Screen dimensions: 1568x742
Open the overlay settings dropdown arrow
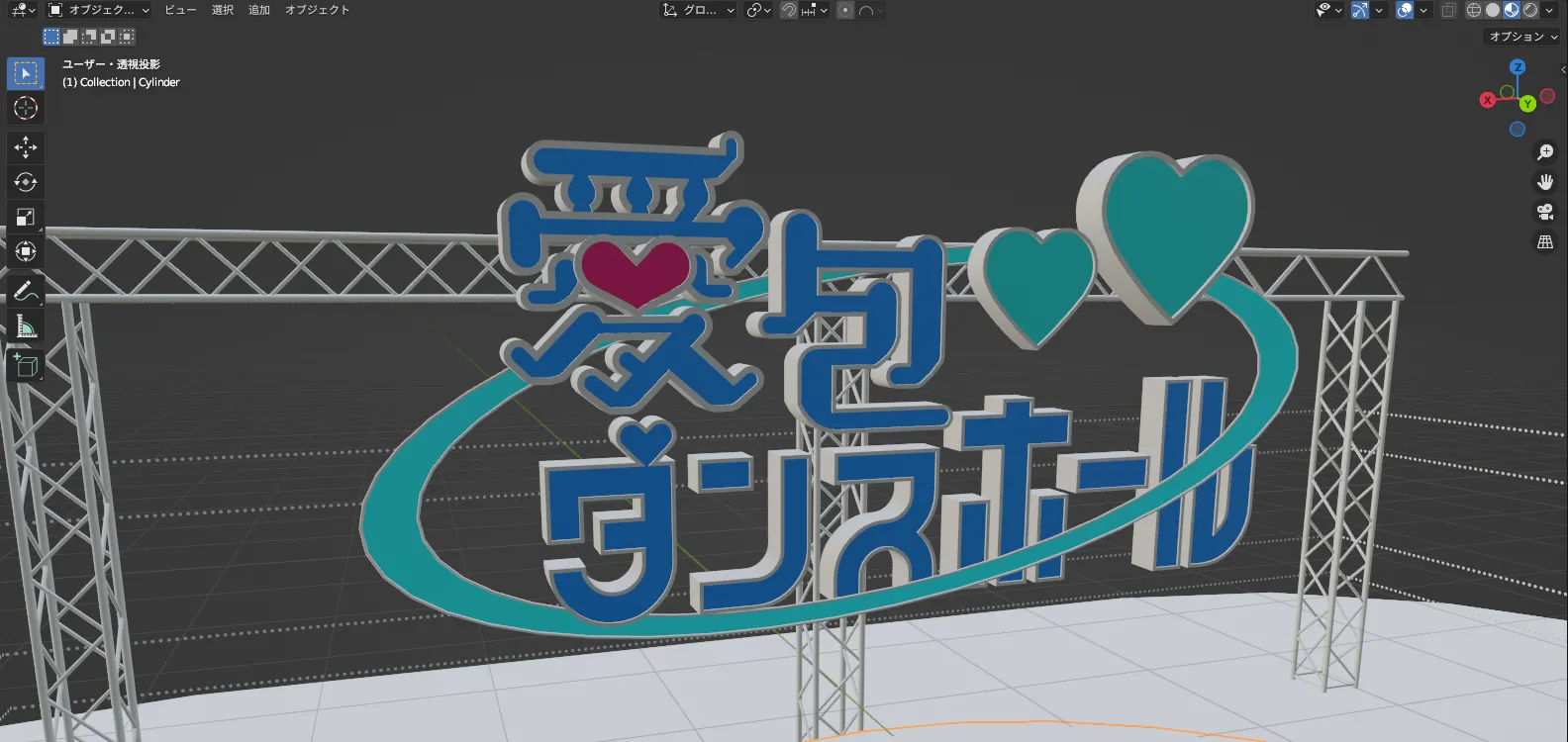[1423, 10]
